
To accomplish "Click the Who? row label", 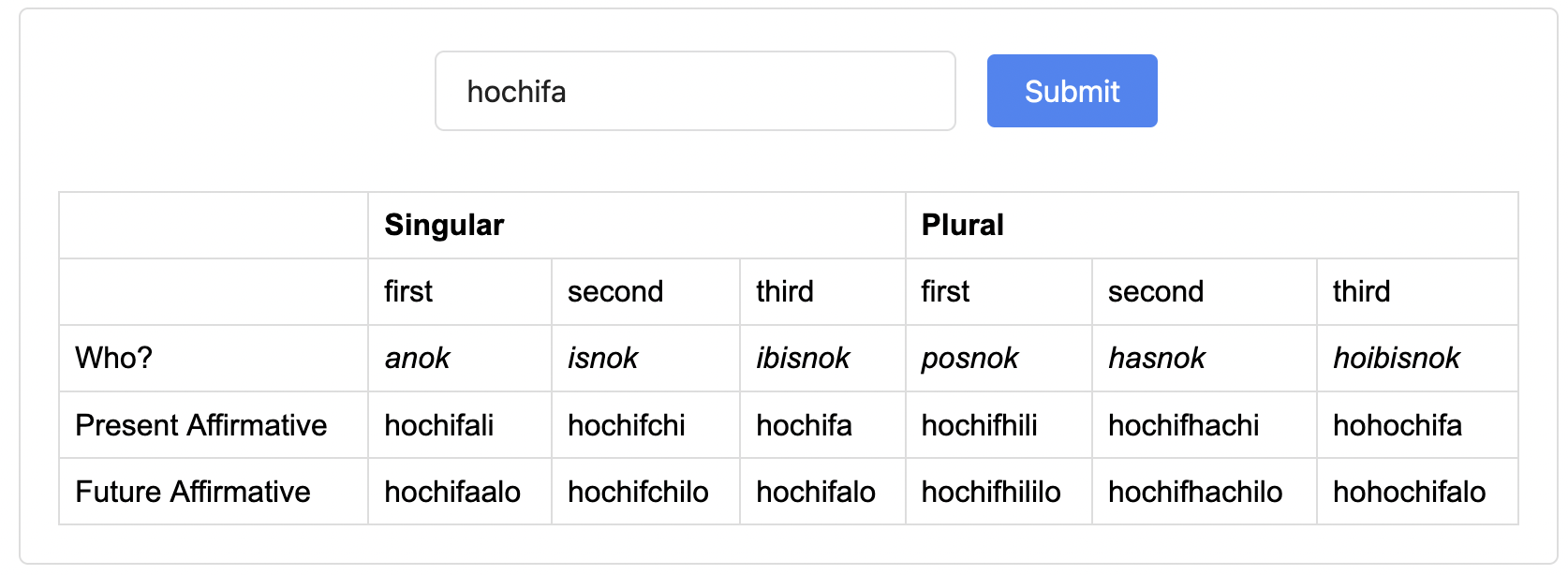I will tap(113, 358).
